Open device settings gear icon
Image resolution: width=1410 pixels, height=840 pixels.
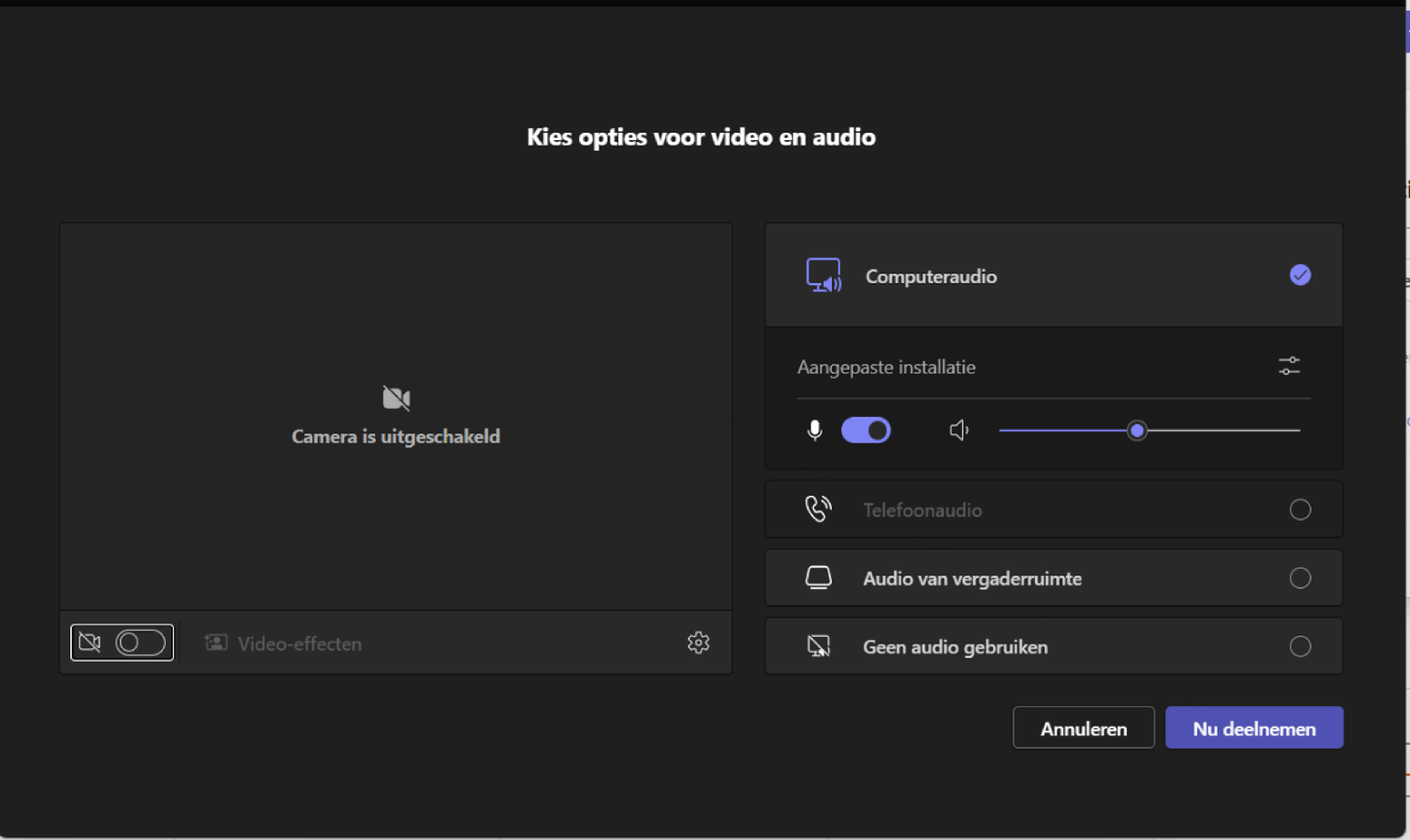[698, 642]
